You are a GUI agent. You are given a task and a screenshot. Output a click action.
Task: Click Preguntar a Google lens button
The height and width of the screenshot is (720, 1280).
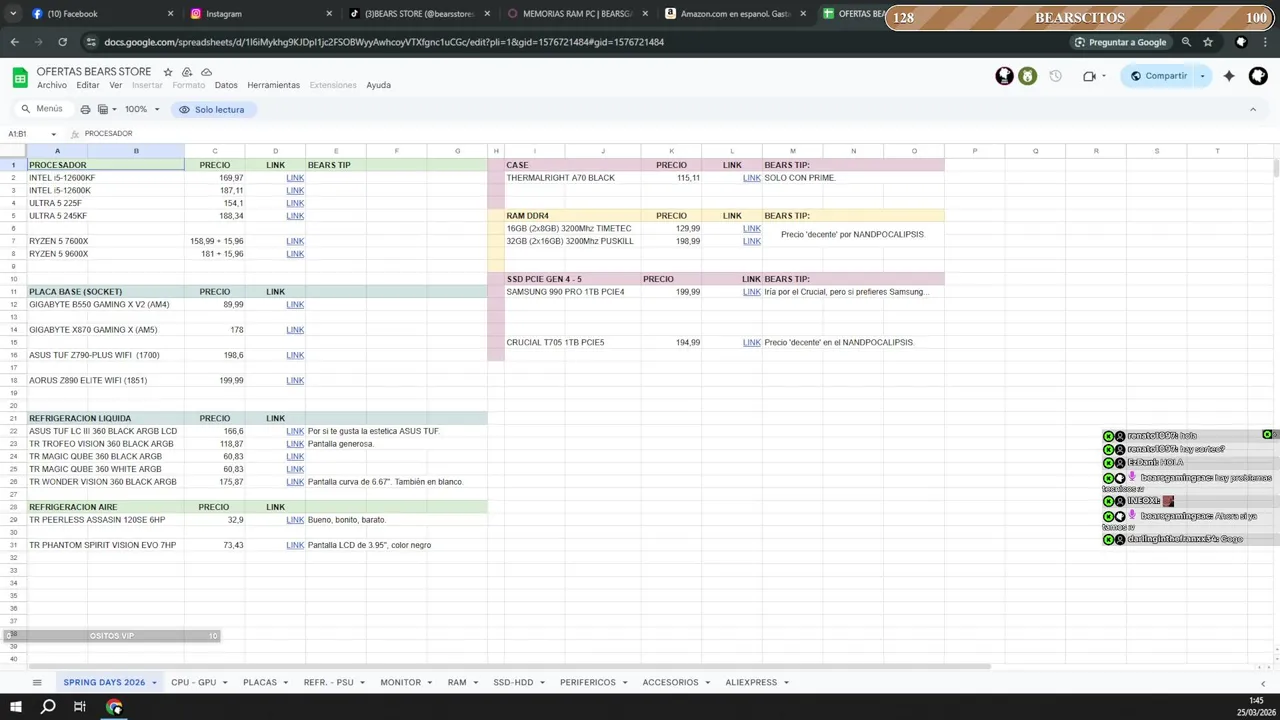click(x=1120, y=42)
